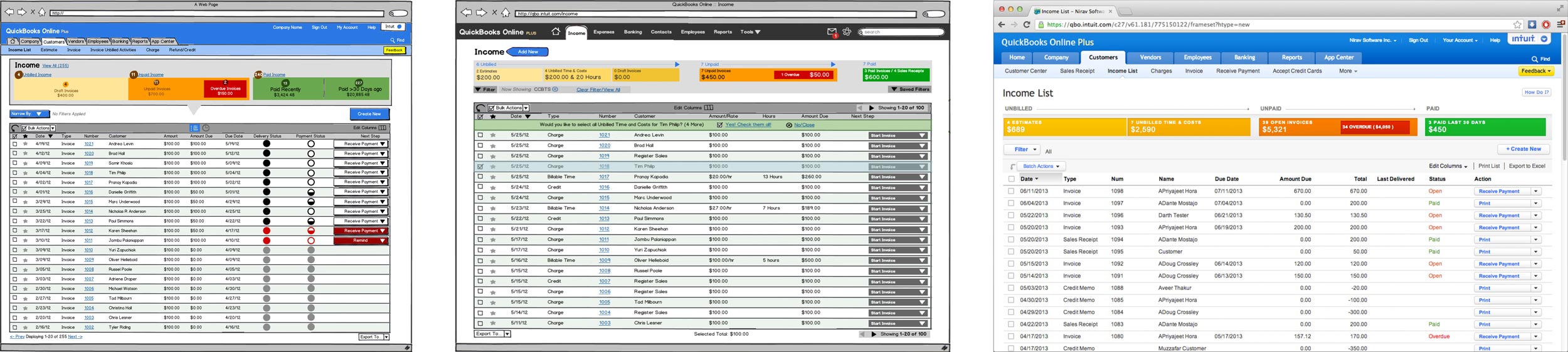The height and width of the screenshot is (352, 1568).
Task: Click the back arrow in the left window browser bar
Action: point(9,12)
